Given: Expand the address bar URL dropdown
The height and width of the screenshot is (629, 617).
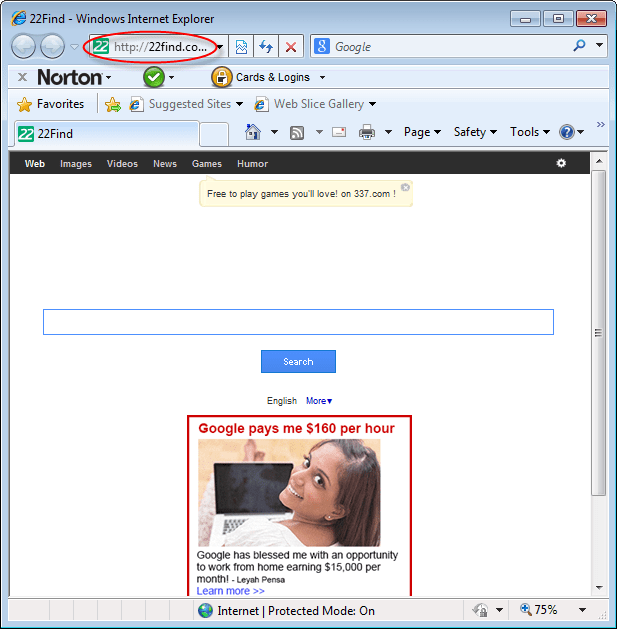Looking at the screenshot, I should 220,47.
